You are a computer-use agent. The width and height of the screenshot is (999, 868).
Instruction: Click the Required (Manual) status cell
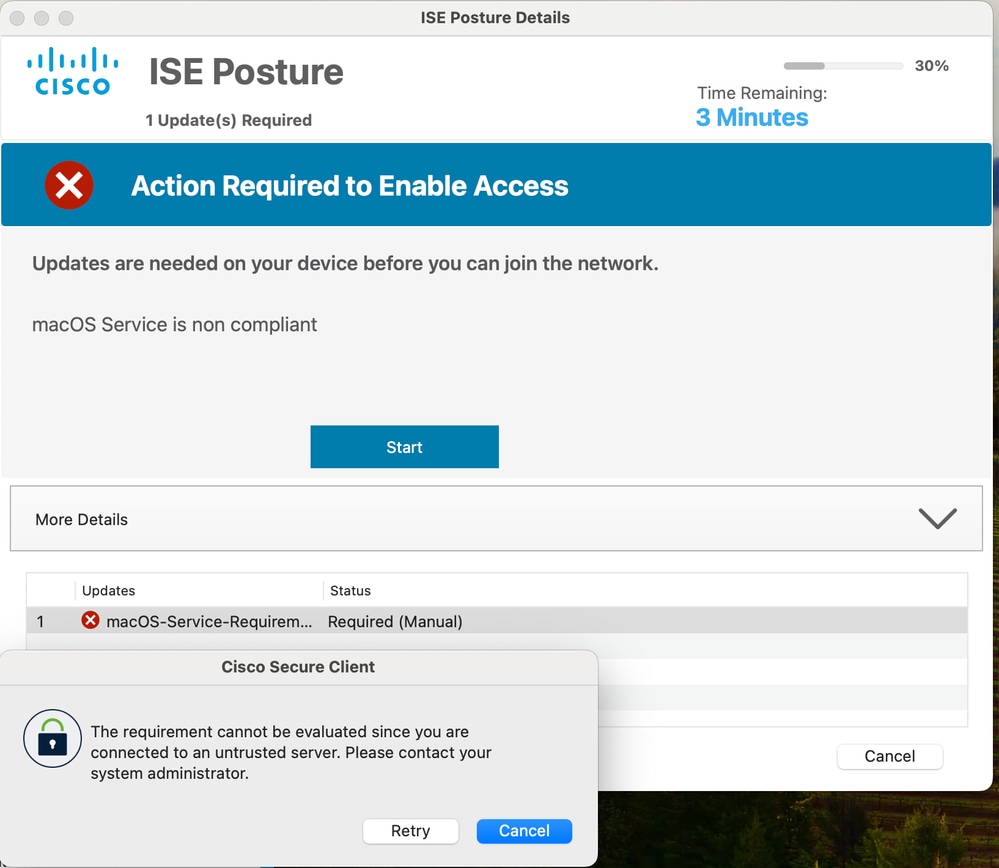pos(395,621)
